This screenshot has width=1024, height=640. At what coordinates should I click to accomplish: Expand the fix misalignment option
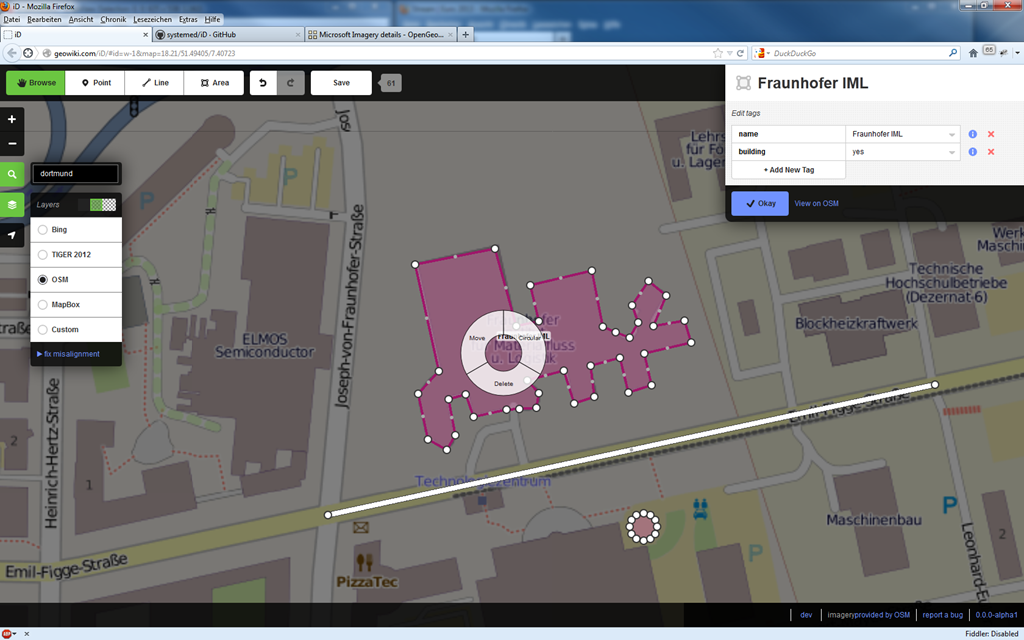[x=68, y=354]
